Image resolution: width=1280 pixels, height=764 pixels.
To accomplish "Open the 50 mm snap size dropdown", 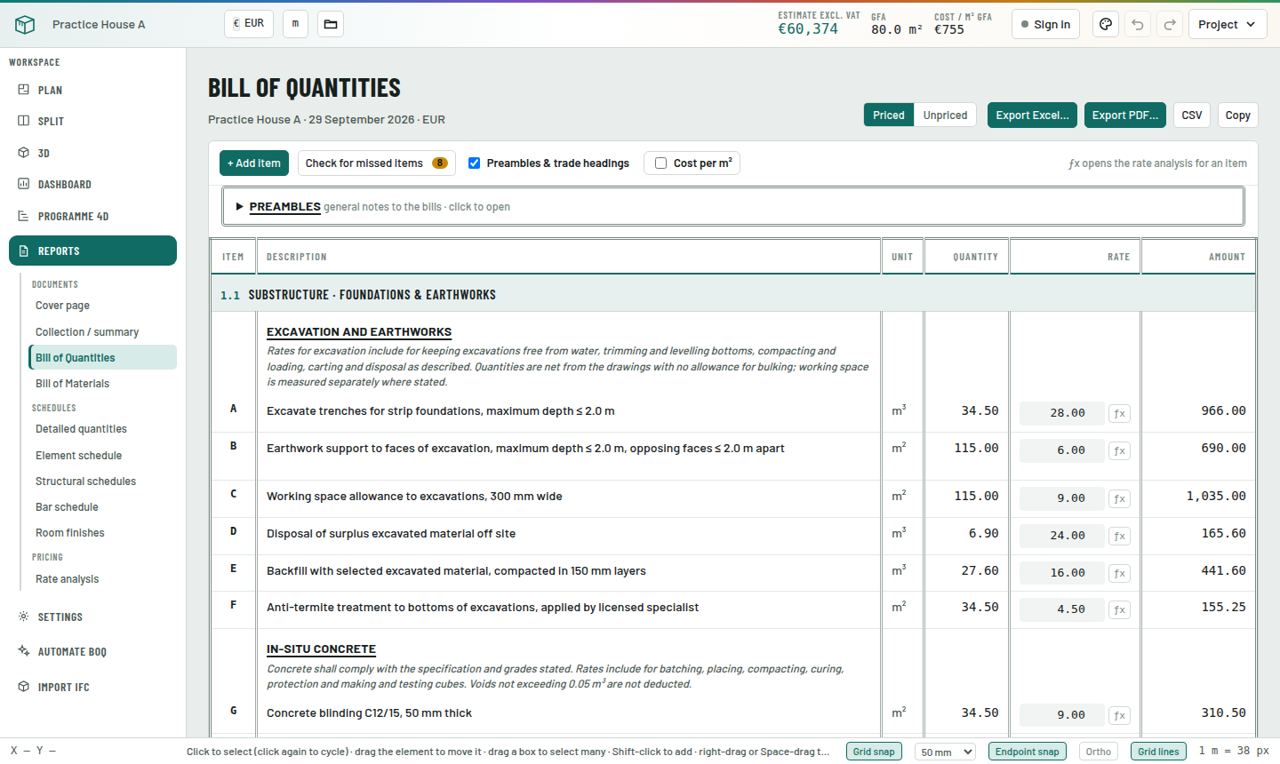I will (945, 751).
